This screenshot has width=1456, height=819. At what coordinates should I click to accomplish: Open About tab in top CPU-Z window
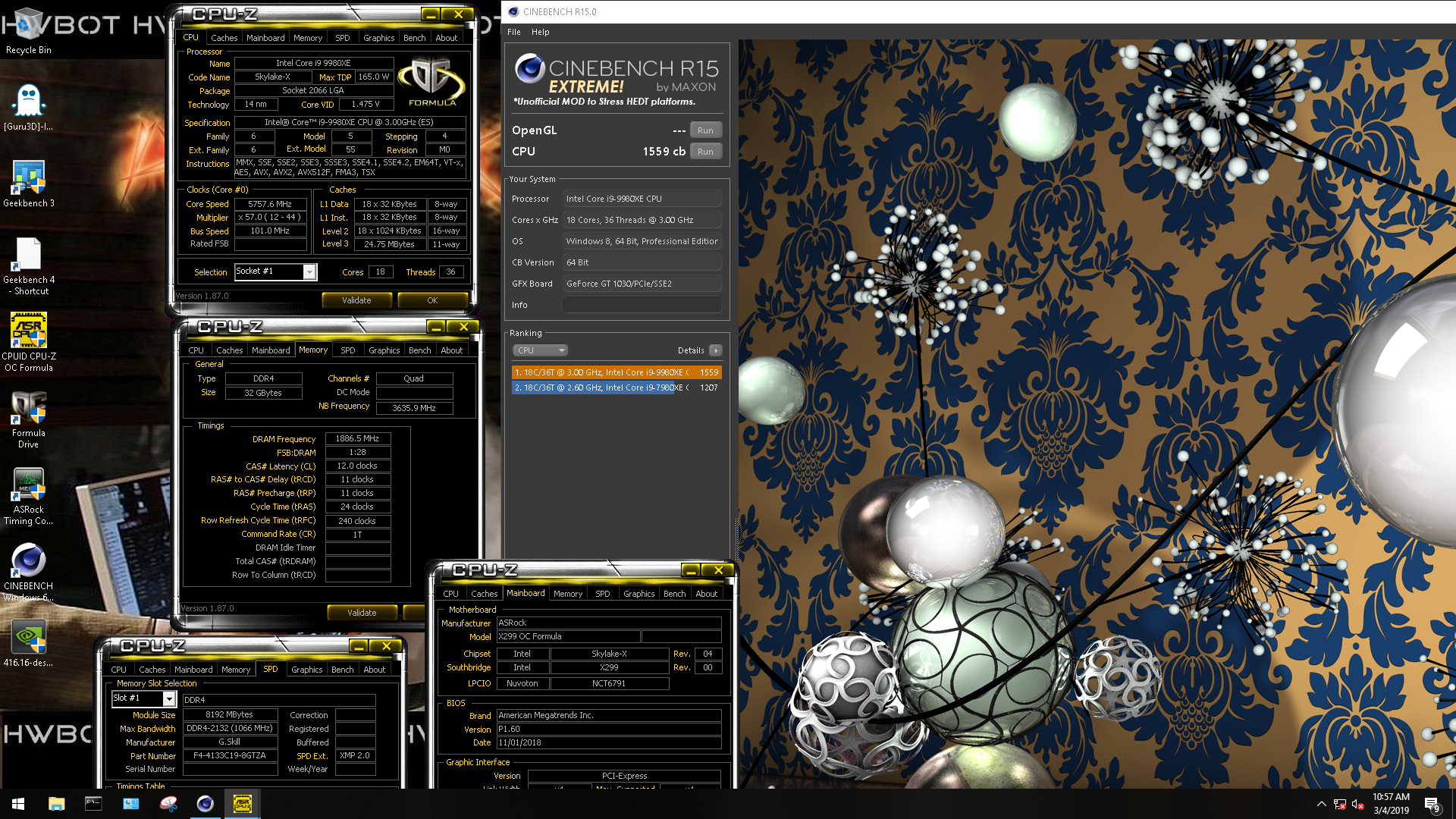point(446,38)
